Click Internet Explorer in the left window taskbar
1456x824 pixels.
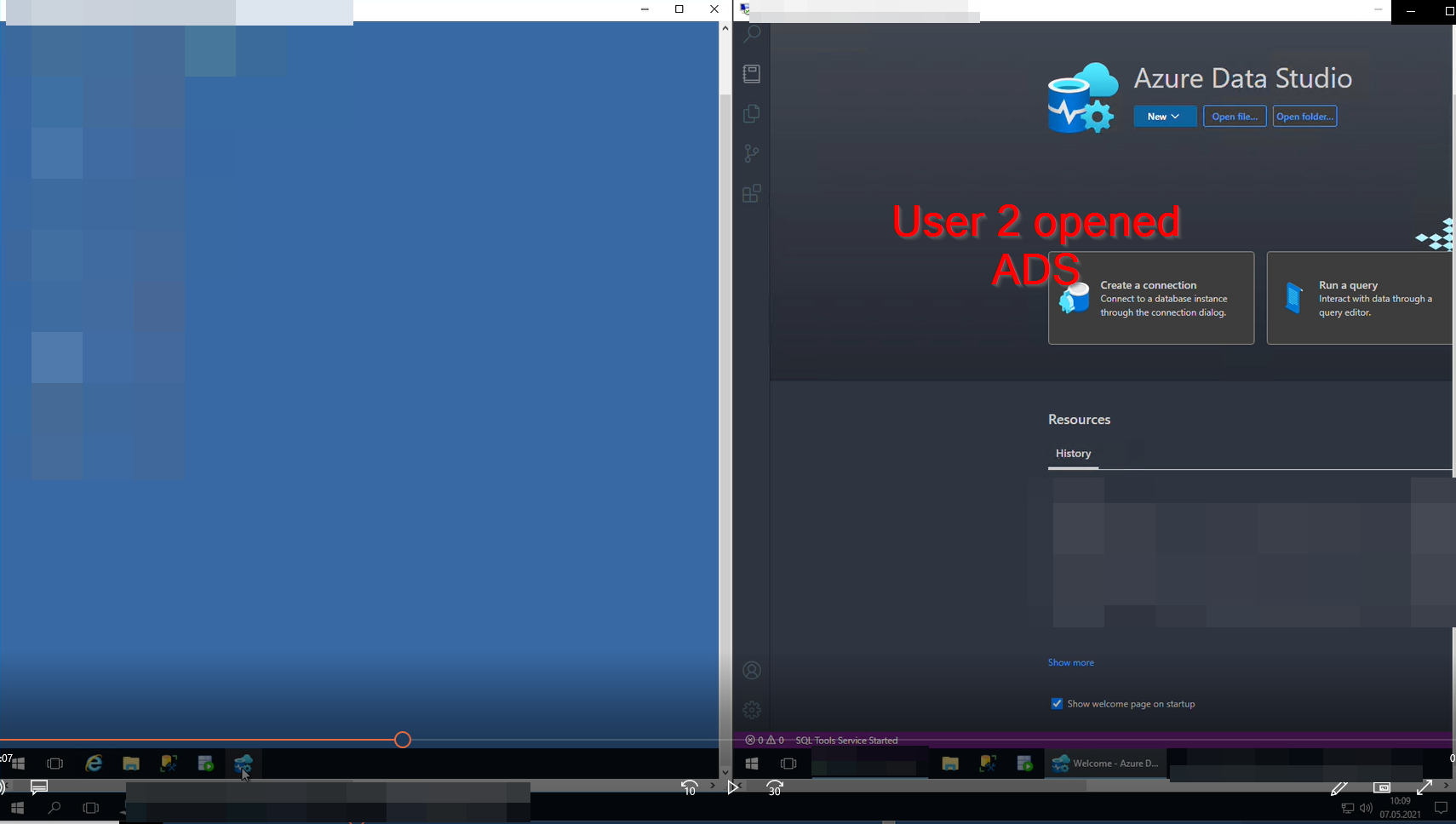pyautogui.click(x=94, y=764)
